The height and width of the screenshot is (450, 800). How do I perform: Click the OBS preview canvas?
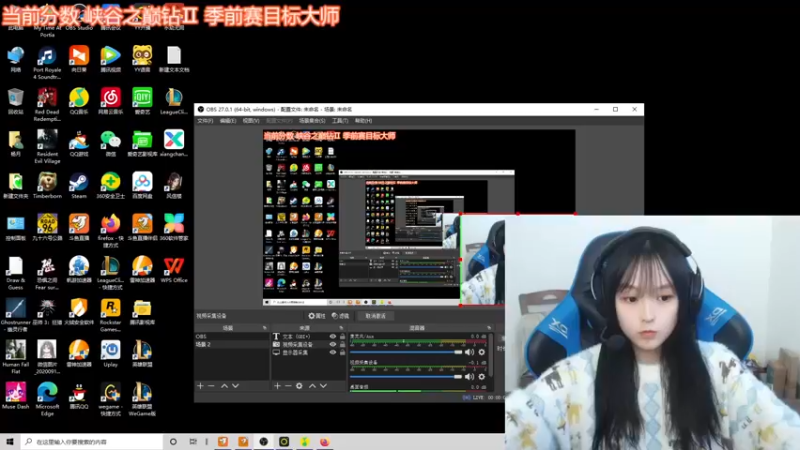coord(419,217)
